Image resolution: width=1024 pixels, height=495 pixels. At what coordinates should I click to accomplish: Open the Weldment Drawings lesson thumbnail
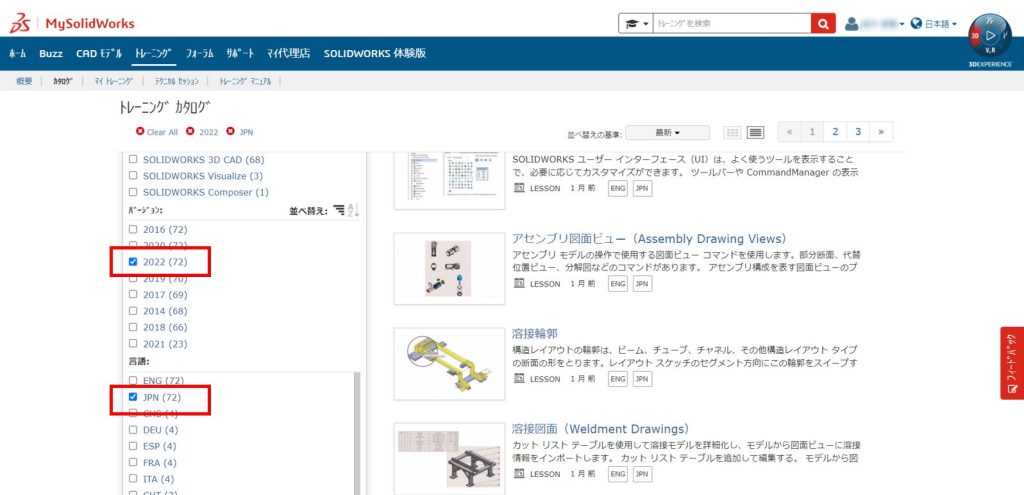point(449,459)
